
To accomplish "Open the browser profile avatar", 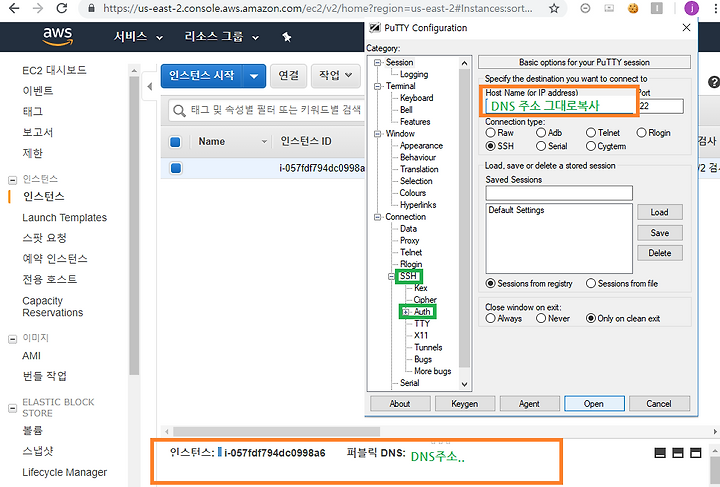I will (692, 8).
